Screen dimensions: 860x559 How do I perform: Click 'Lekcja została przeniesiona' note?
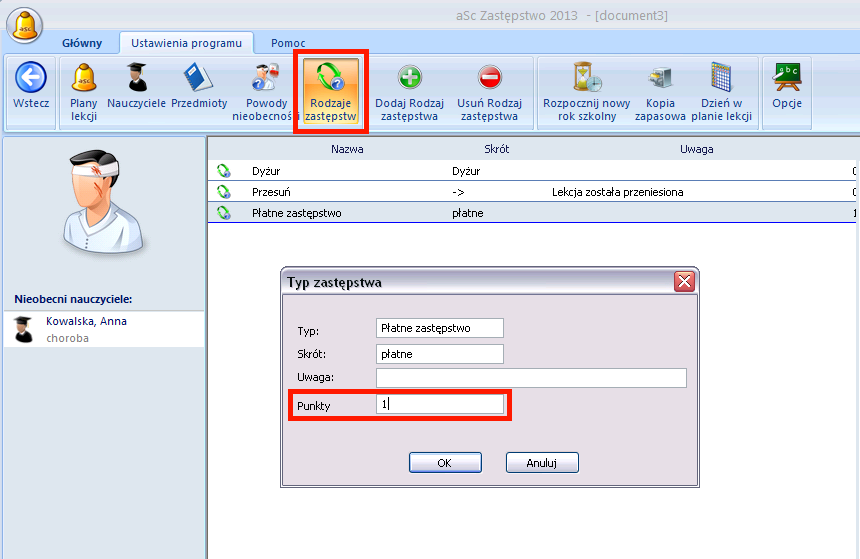pyautogui.click(x=618, y=192)
